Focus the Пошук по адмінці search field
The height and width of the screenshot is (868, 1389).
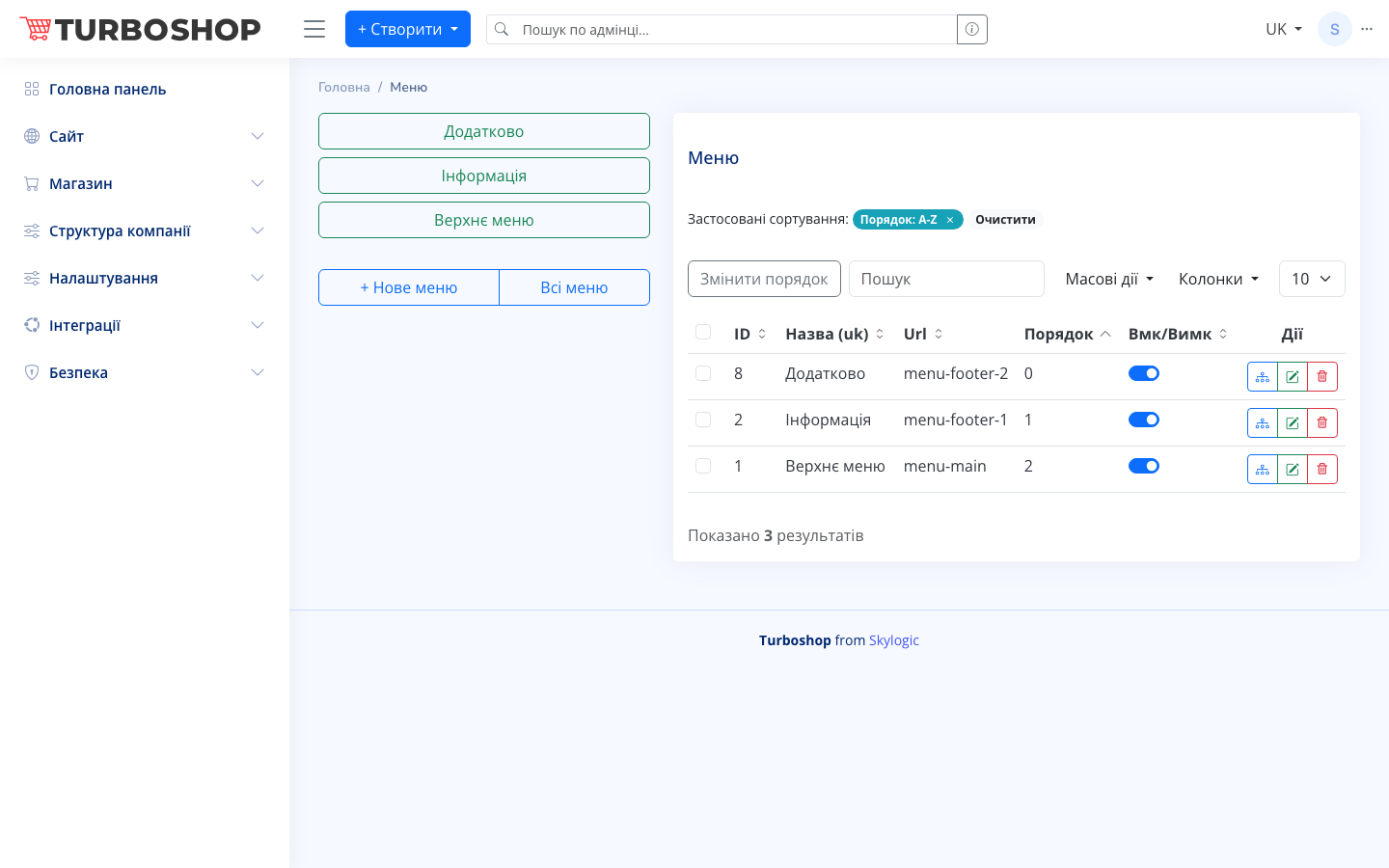[x=737, y=29]
